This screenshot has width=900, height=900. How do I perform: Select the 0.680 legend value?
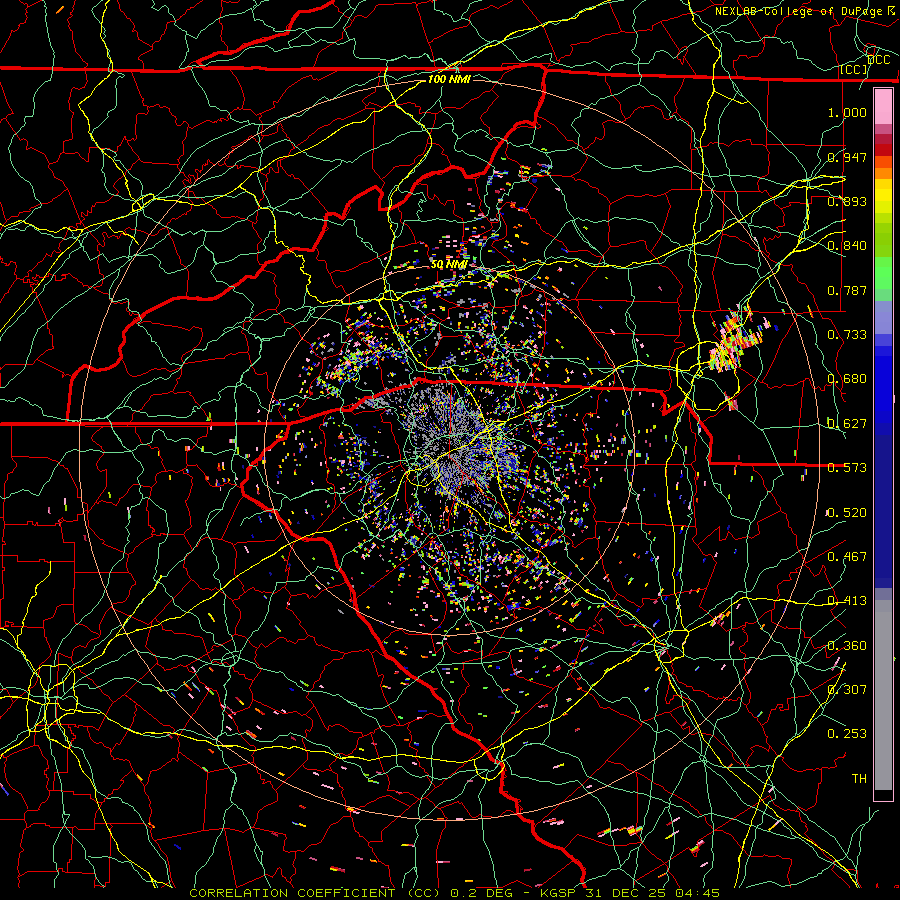[x=847, y=379]
